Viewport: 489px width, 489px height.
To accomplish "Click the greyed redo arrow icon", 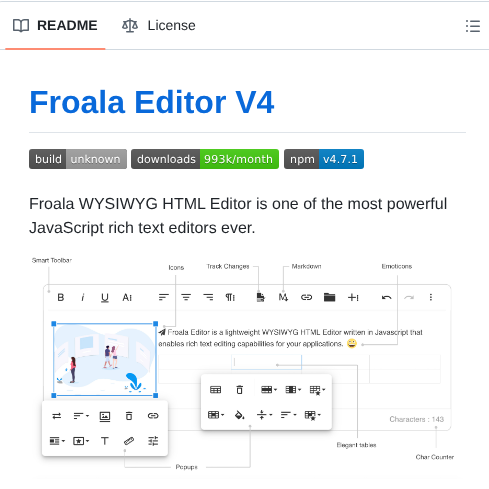I will click(x=409, y=297).
